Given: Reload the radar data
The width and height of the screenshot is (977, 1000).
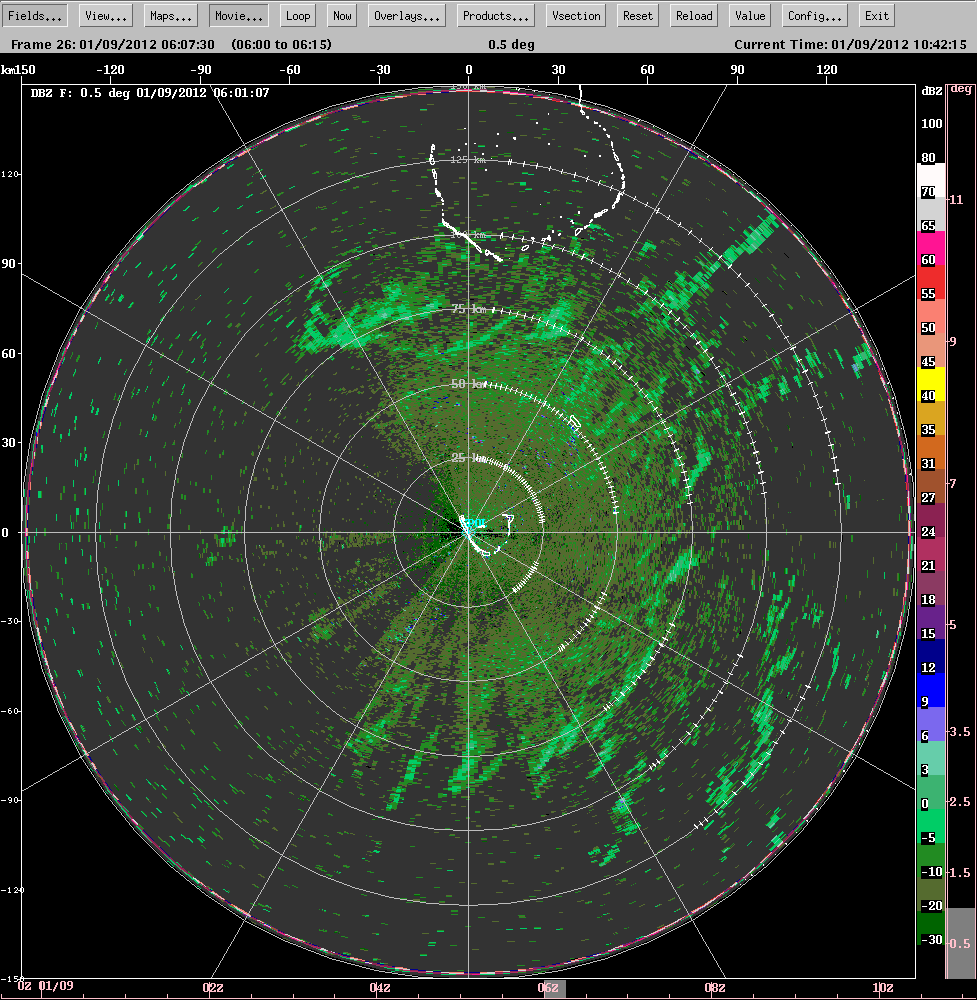Looking at the screenshot, I should pos(693,15).
